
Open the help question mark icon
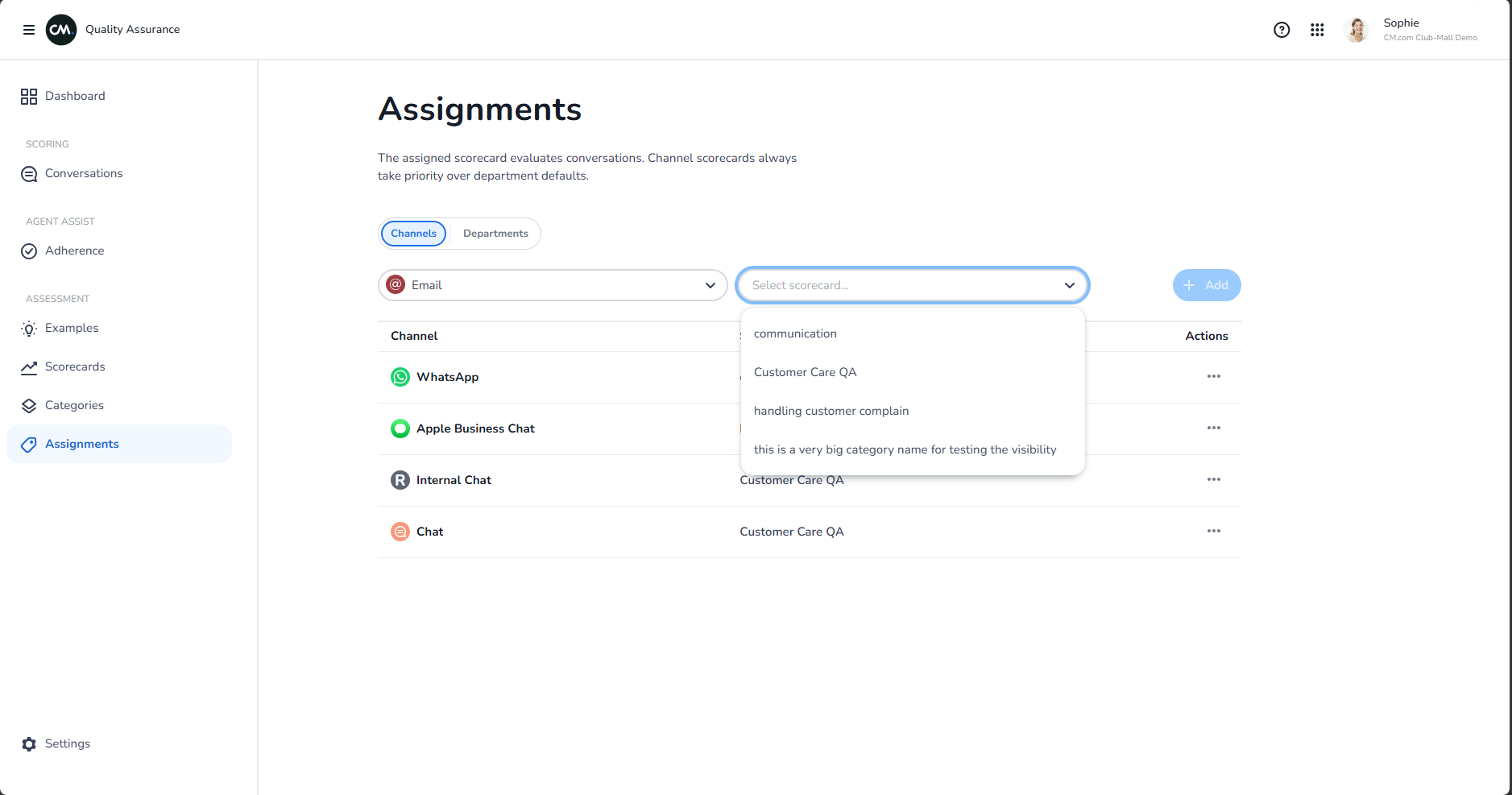(1282, 30)
